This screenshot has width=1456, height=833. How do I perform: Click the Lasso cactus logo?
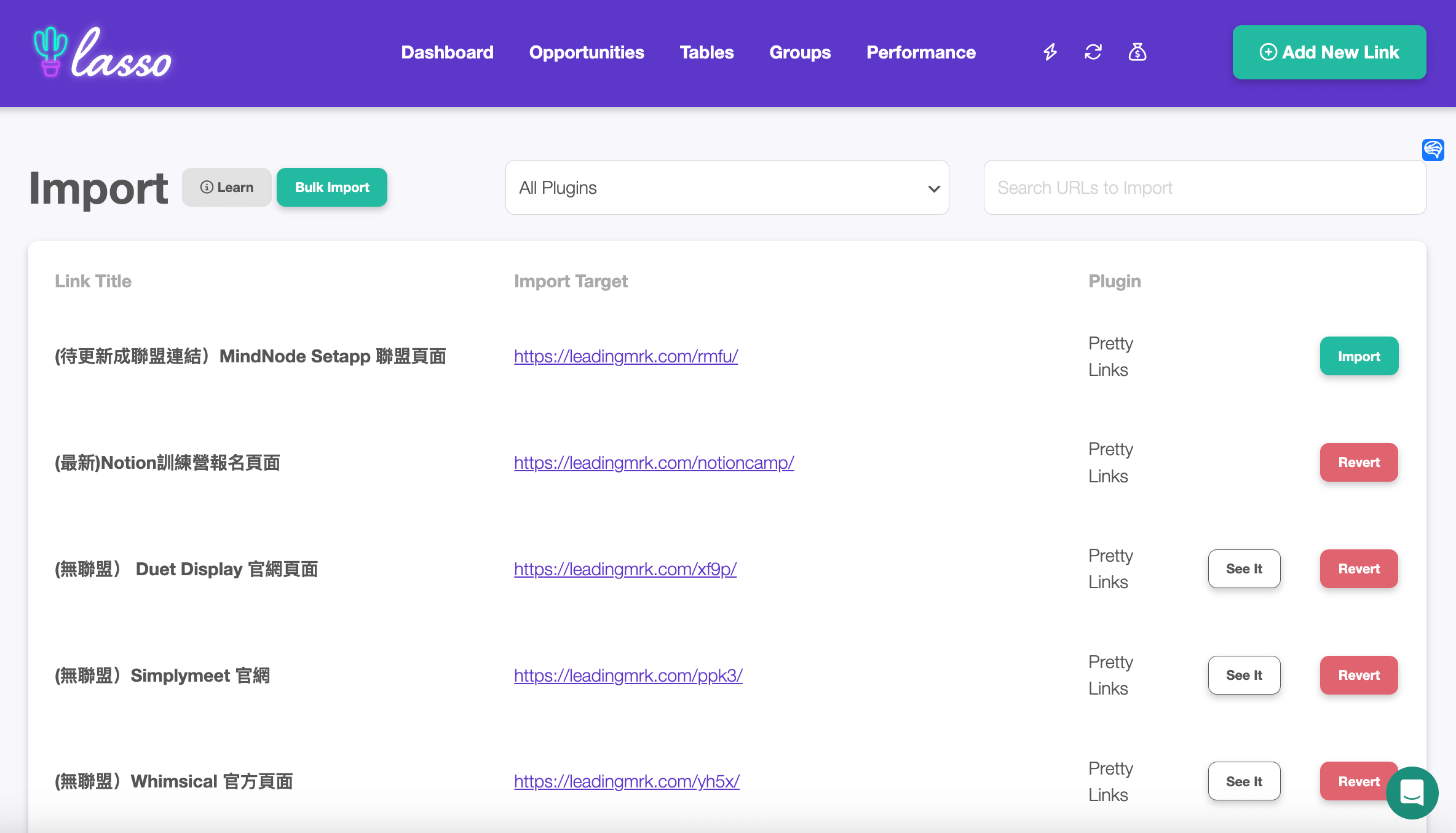tap(102, 52)
